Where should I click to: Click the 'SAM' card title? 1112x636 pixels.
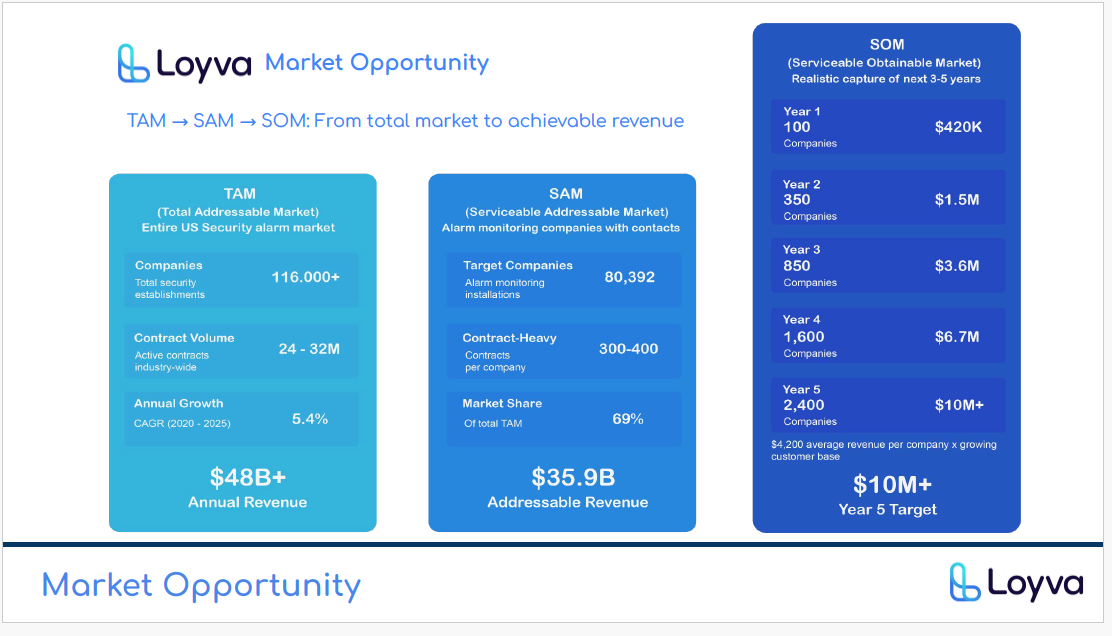[x=565, y=194]
